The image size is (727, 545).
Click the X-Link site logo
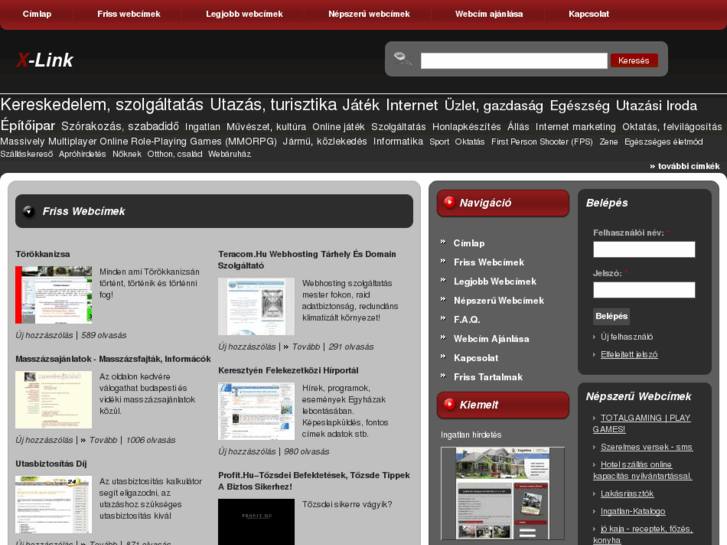pos(45,60)
